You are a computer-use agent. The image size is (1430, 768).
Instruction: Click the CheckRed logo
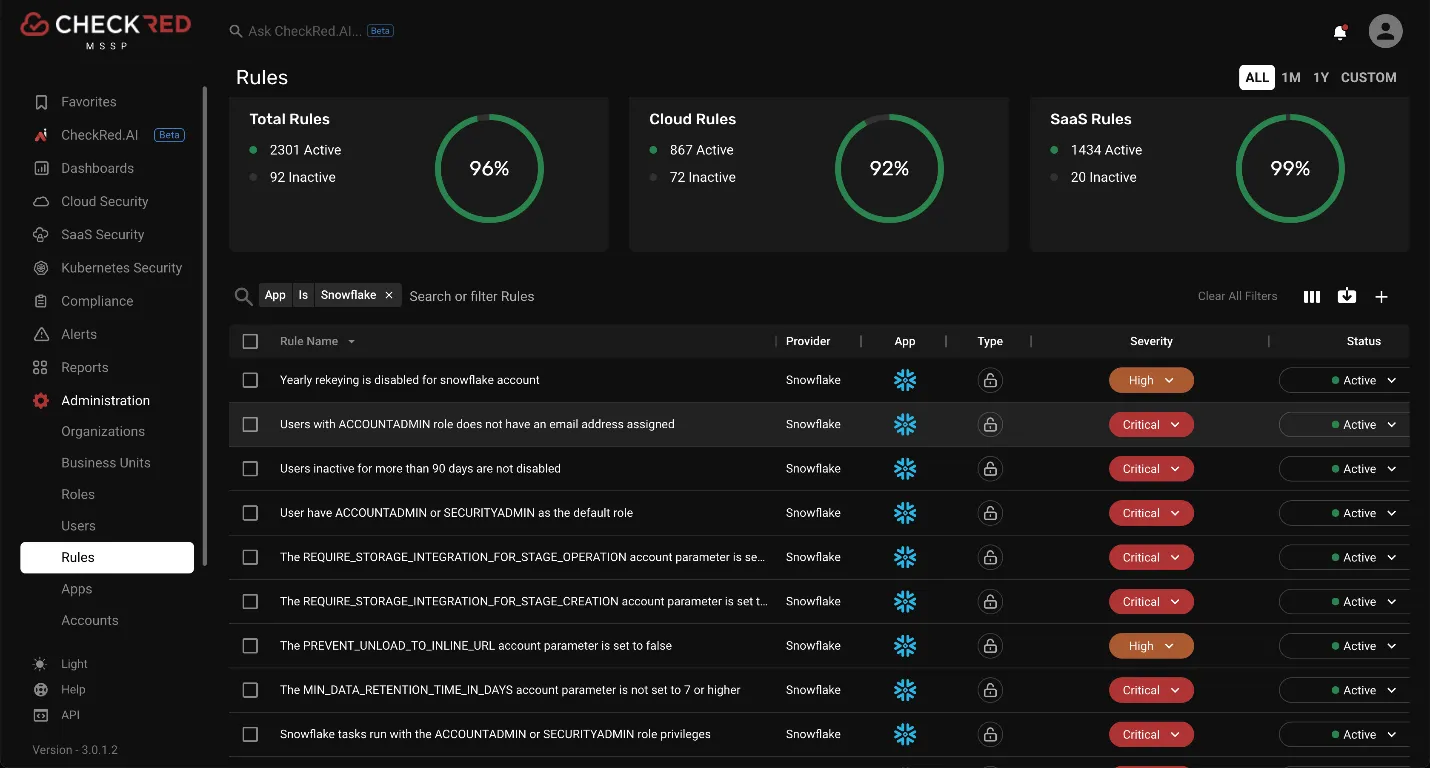click(x=105, y=29)
